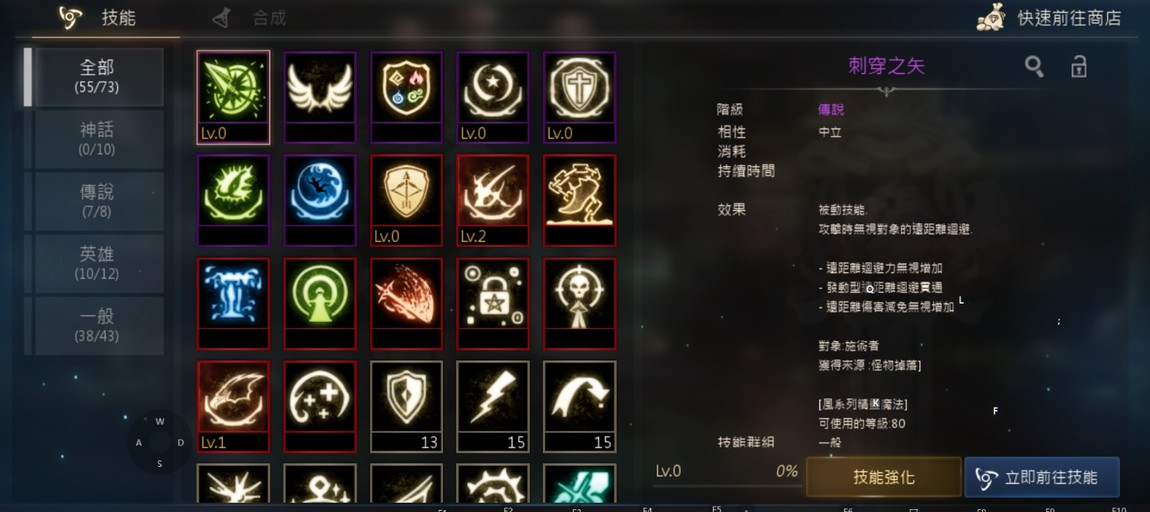Select the elemental shield skill icon
The image size is (1150, 512).
coord(406,97)
